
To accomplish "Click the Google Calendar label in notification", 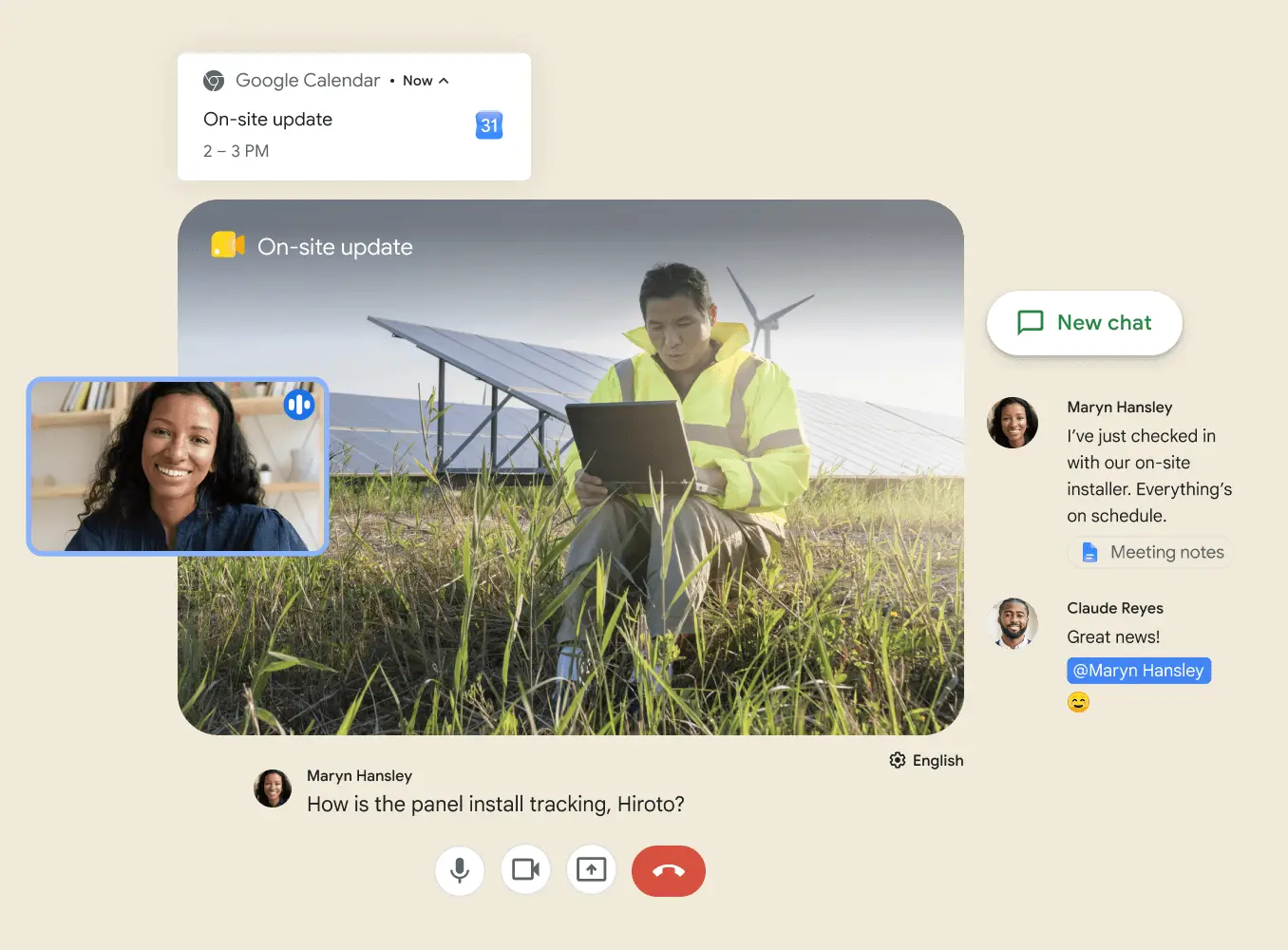I will tap(308, 81).
